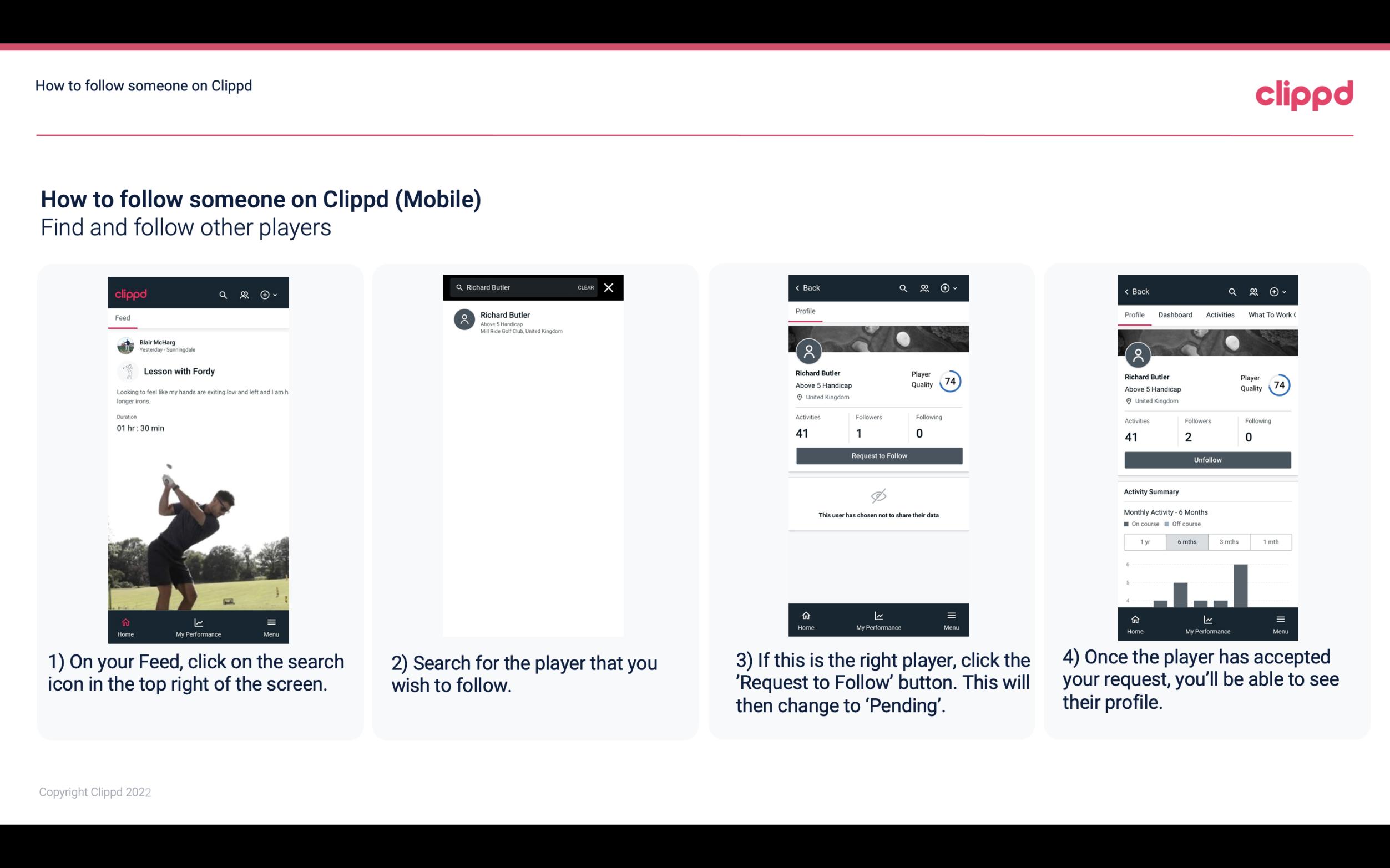
Task: Switch to the Dashboard tab on profile
Action: pyautogui.click(x=1176, y=314)
